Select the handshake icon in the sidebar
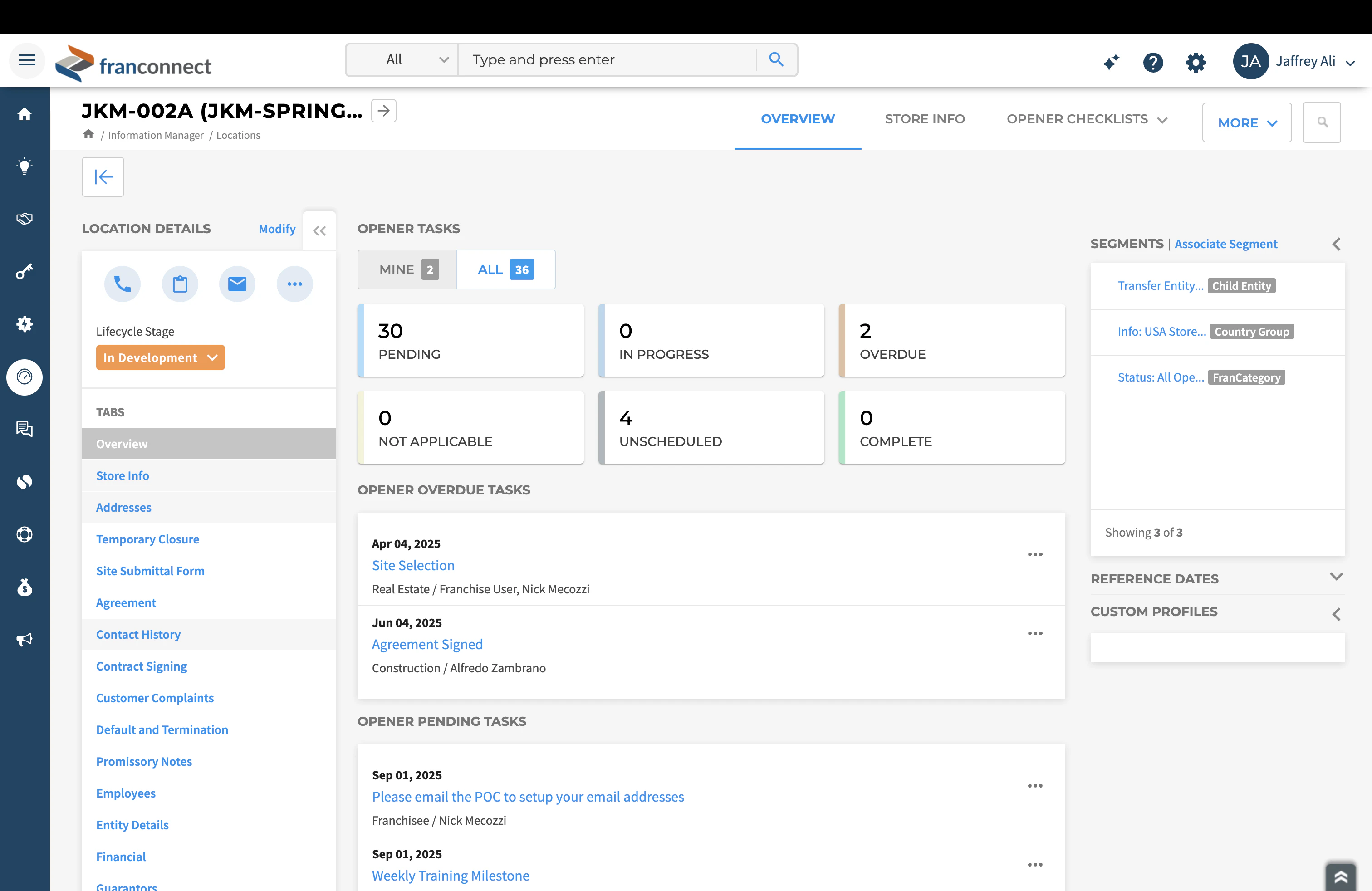 25,218
